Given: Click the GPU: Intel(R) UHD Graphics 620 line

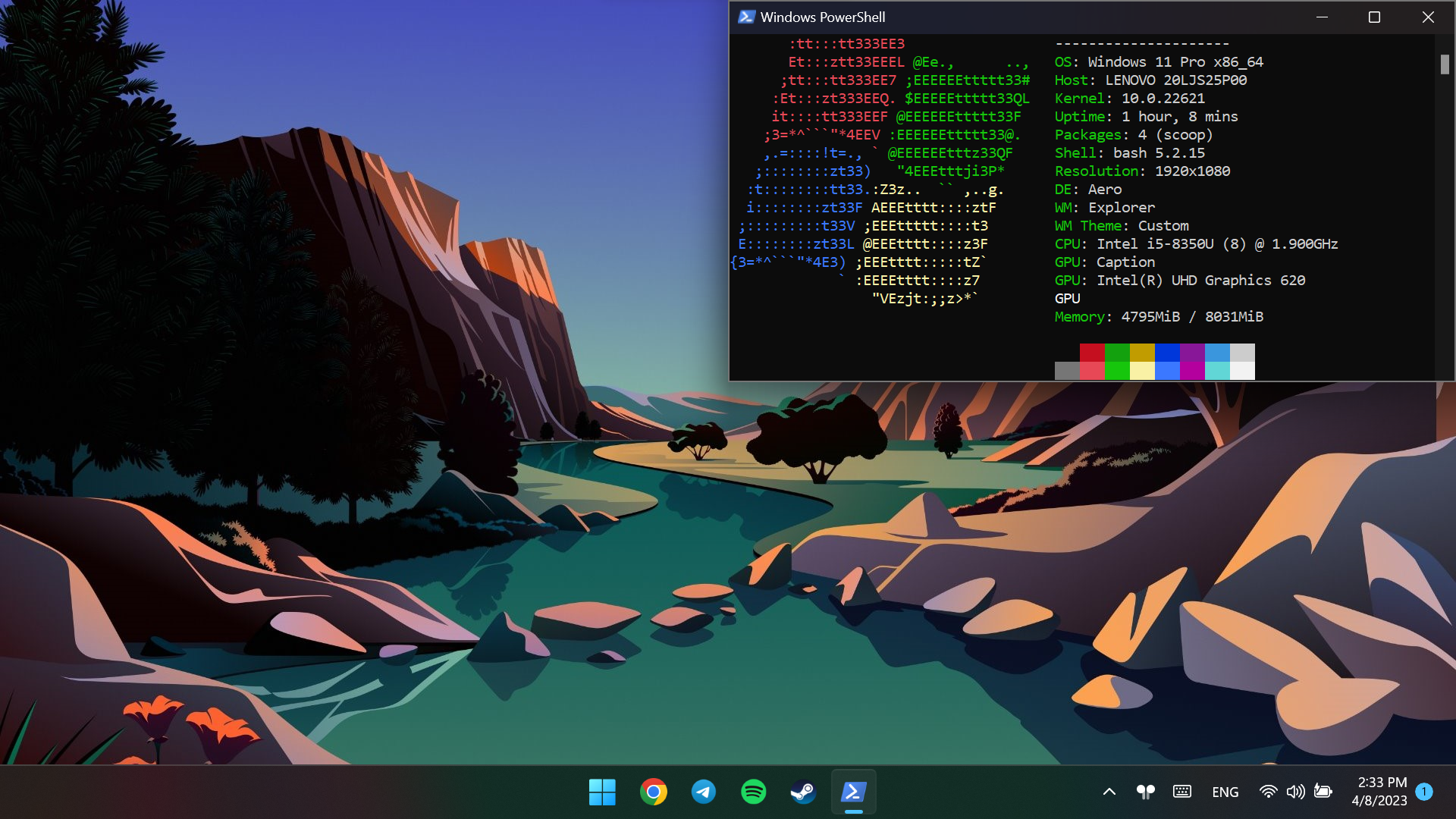Looking at the screenshot, I should [1180, 281].
